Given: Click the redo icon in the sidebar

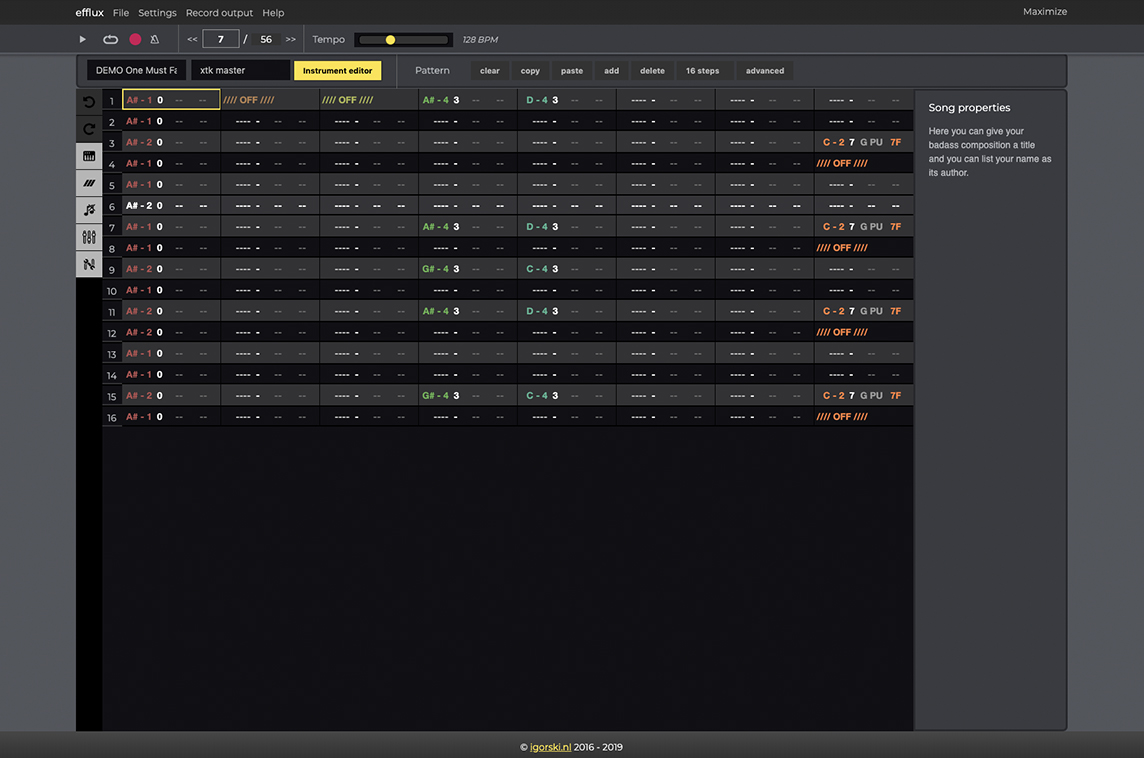Looking at the screenshot, I should coord(89,129).
